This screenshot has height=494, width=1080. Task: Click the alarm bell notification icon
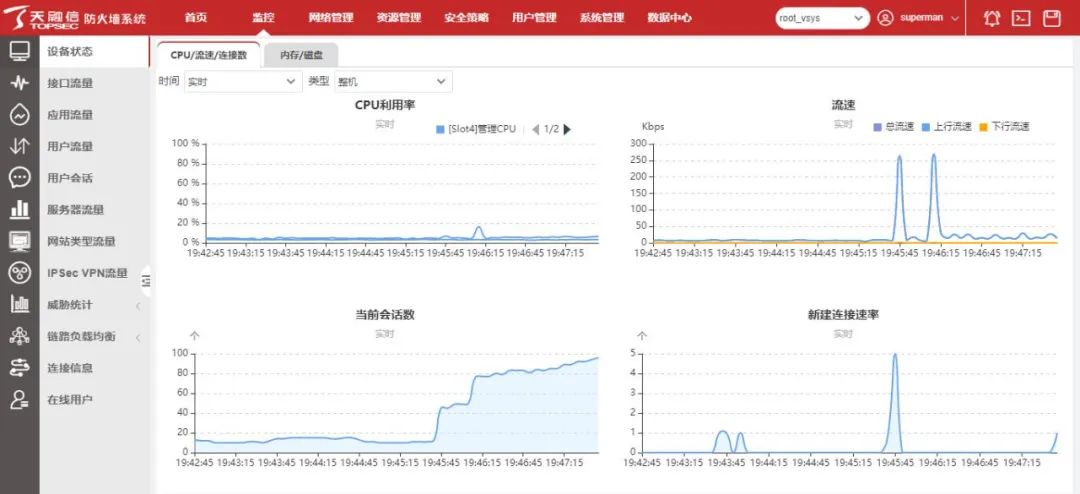[x=991, y=18]
